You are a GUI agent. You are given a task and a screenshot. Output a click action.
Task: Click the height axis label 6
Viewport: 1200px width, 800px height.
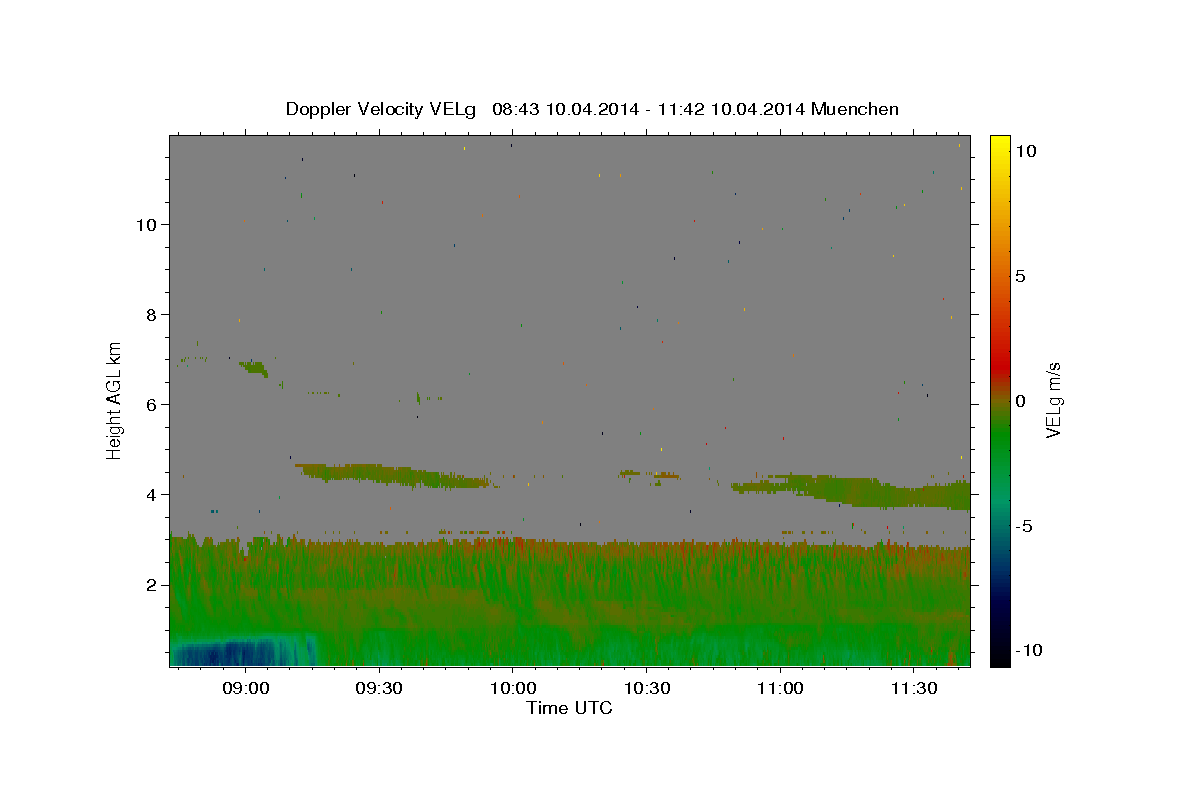[151, 405]
